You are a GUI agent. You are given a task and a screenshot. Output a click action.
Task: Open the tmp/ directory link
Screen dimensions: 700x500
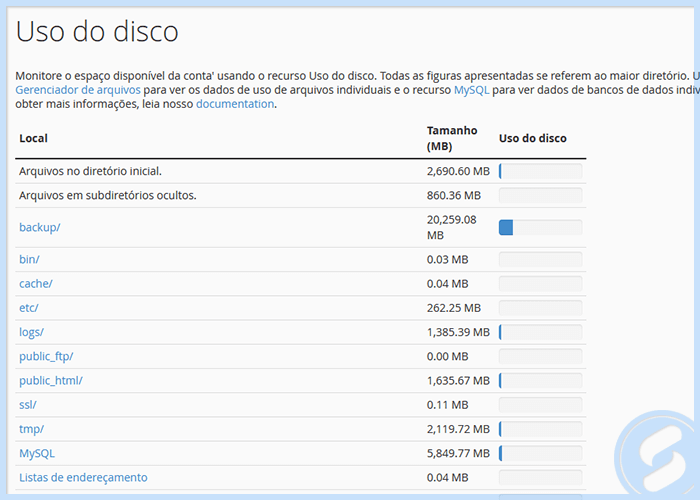coord(31,429)
